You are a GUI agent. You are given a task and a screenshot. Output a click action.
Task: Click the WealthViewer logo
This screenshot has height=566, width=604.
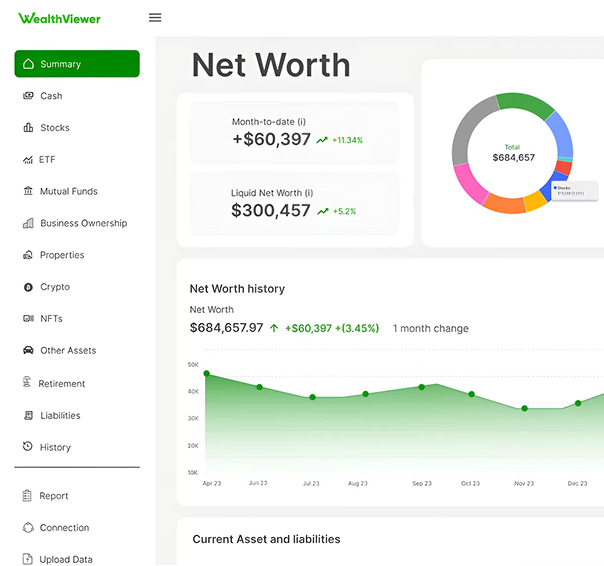[x=59, y=18]
